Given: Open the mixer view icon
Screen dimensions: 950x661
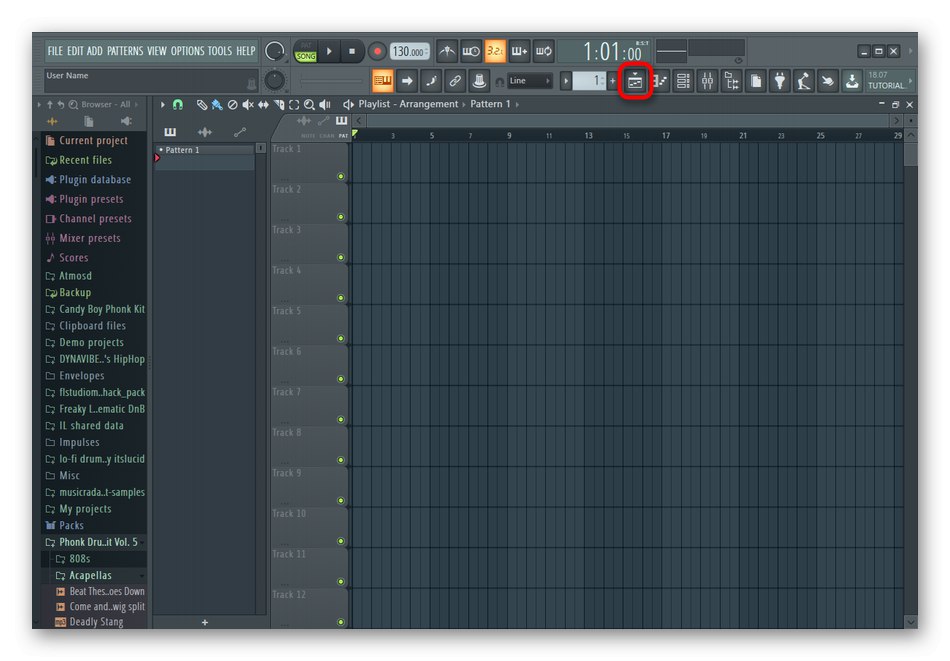Looking at the screenshot, I should pyautogui.click(x=708, y=81).
